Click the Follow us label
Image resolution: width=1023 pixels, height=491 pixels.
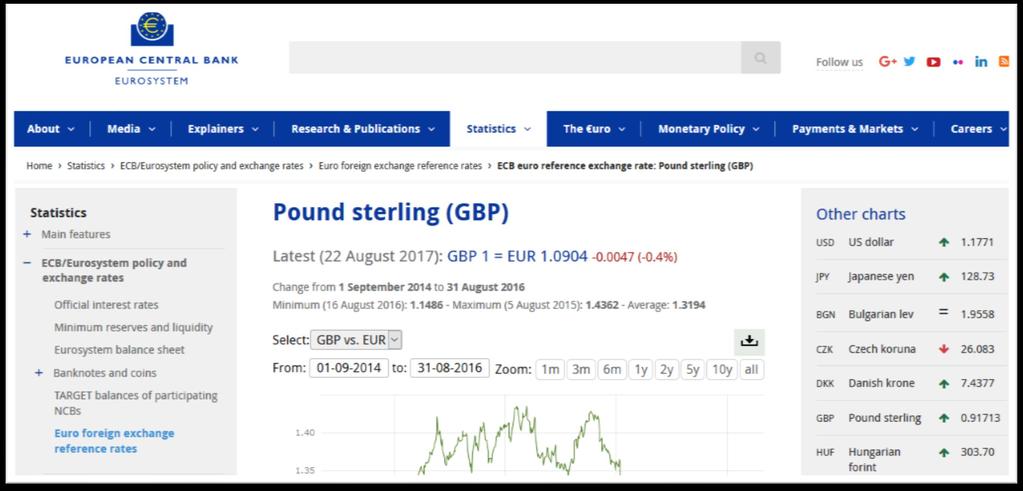click(839, 62)
